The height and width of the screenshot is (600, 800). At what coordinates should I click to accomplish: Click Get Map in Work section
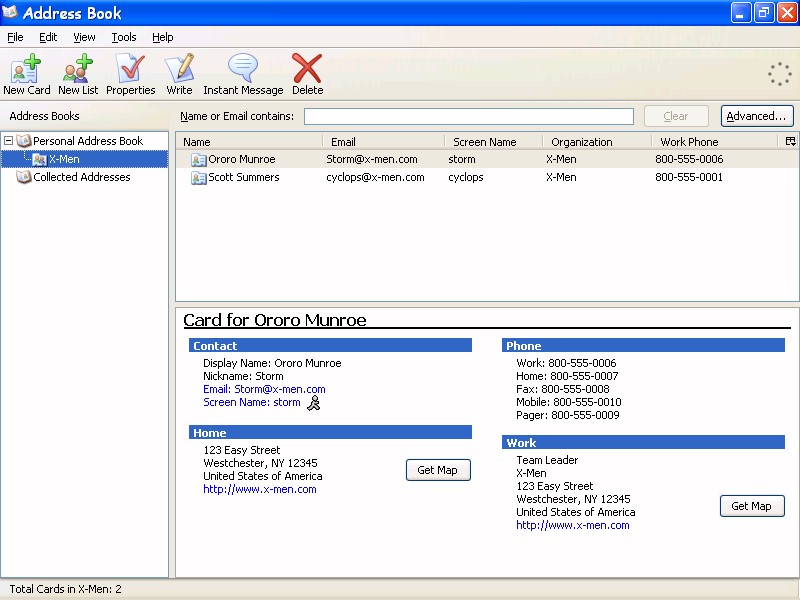pyautogui.click(x=752, y=506)
